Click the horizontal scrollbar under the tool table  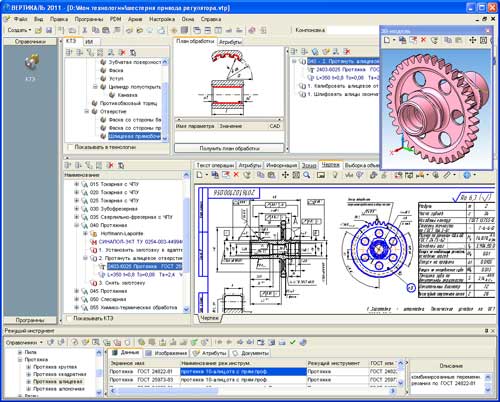(x=252, y=391)
